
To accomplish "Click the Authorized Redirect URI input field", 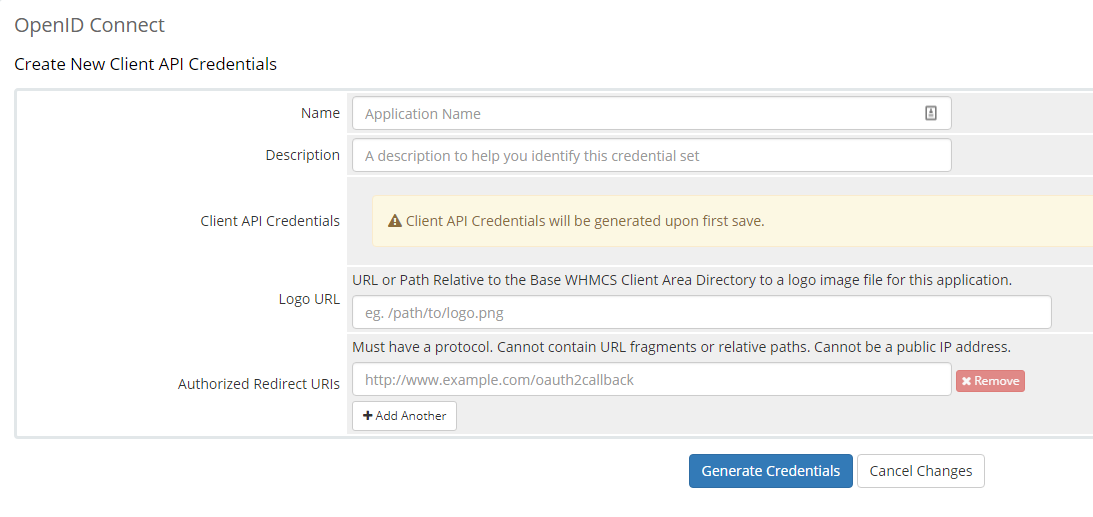I will click(x=651, y=380).
